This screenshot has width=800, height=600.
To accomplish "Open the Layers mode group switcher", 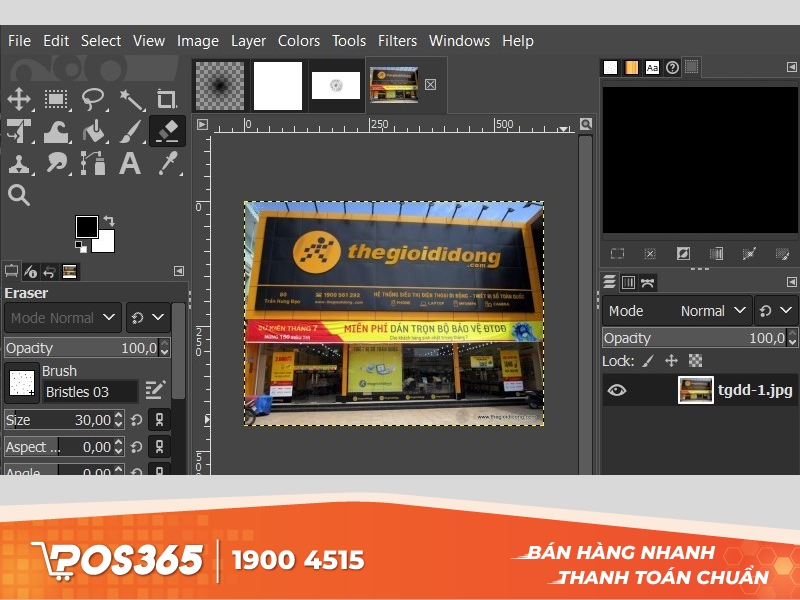I will click(776, 311).
